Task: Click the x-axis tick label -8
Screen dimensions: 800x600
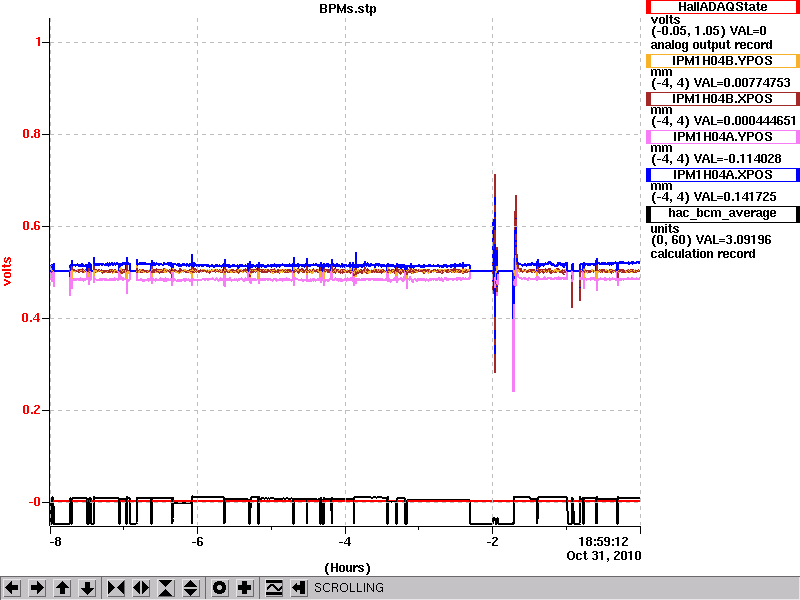Action: point(55,542)
